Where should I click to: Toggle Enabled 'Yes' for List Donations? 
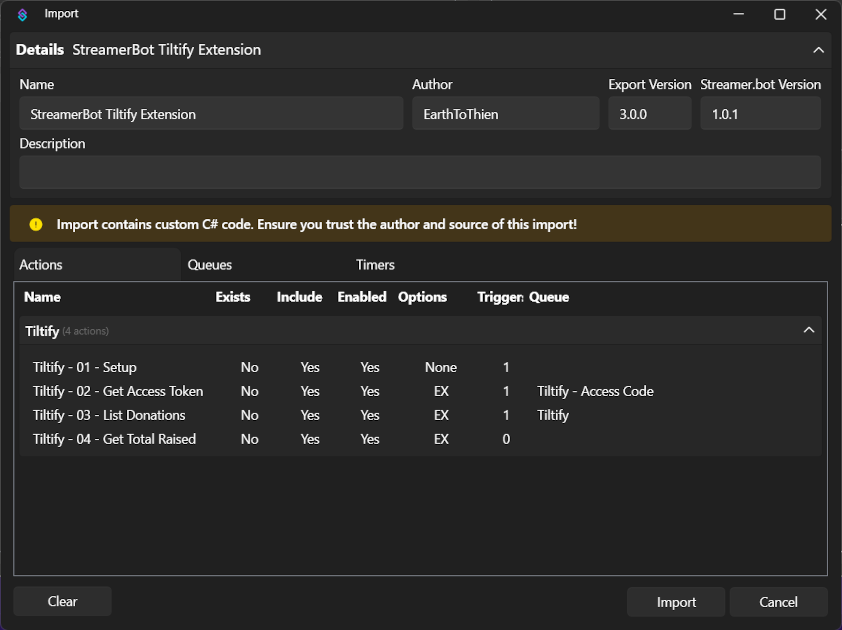coord(370,415)
